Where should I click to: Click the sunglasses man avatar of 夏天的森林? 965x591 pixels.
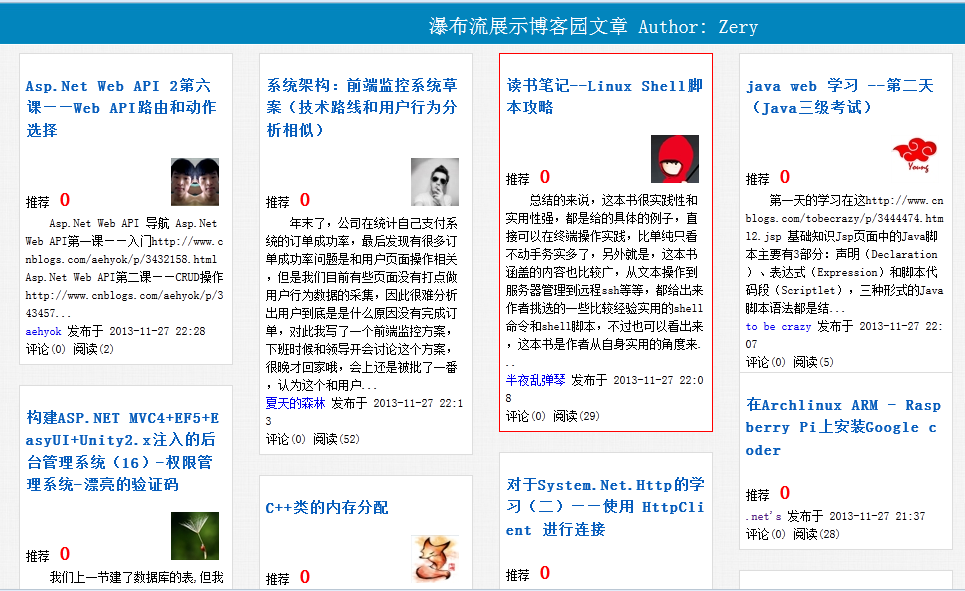[x=435, y=182]
